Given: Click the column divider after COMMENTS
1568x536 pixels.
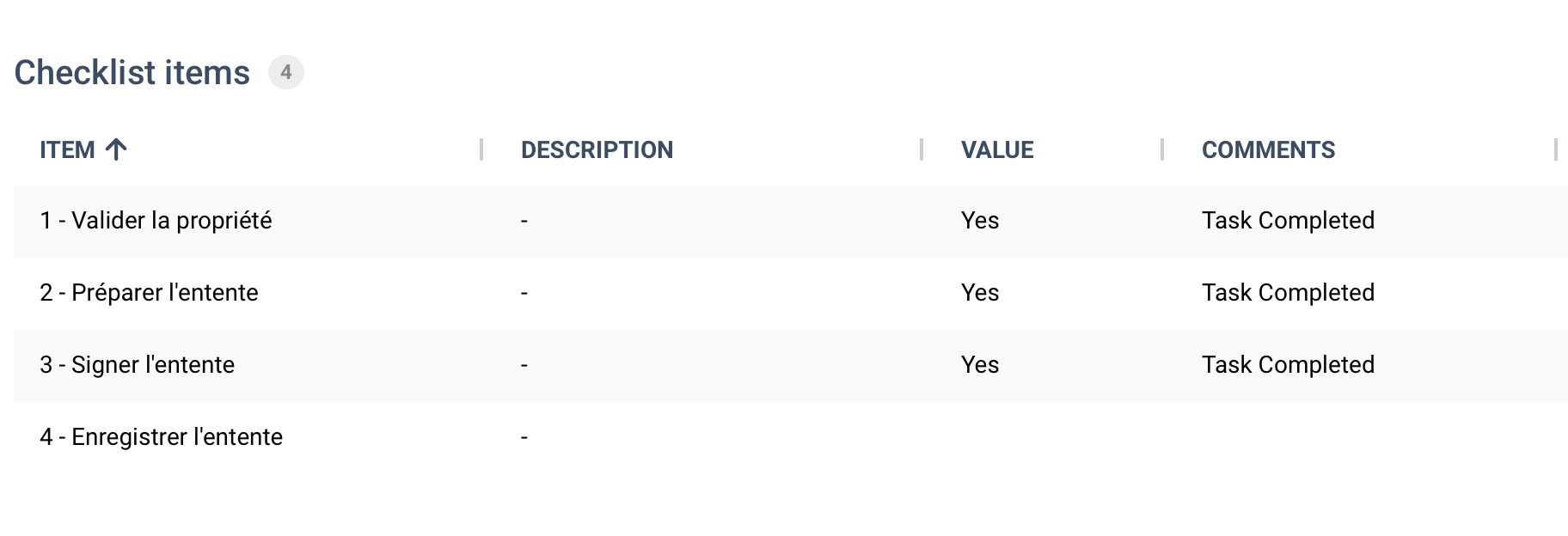Looking at the screenshot, I should pyautogui.click(x=1556, y=149).
